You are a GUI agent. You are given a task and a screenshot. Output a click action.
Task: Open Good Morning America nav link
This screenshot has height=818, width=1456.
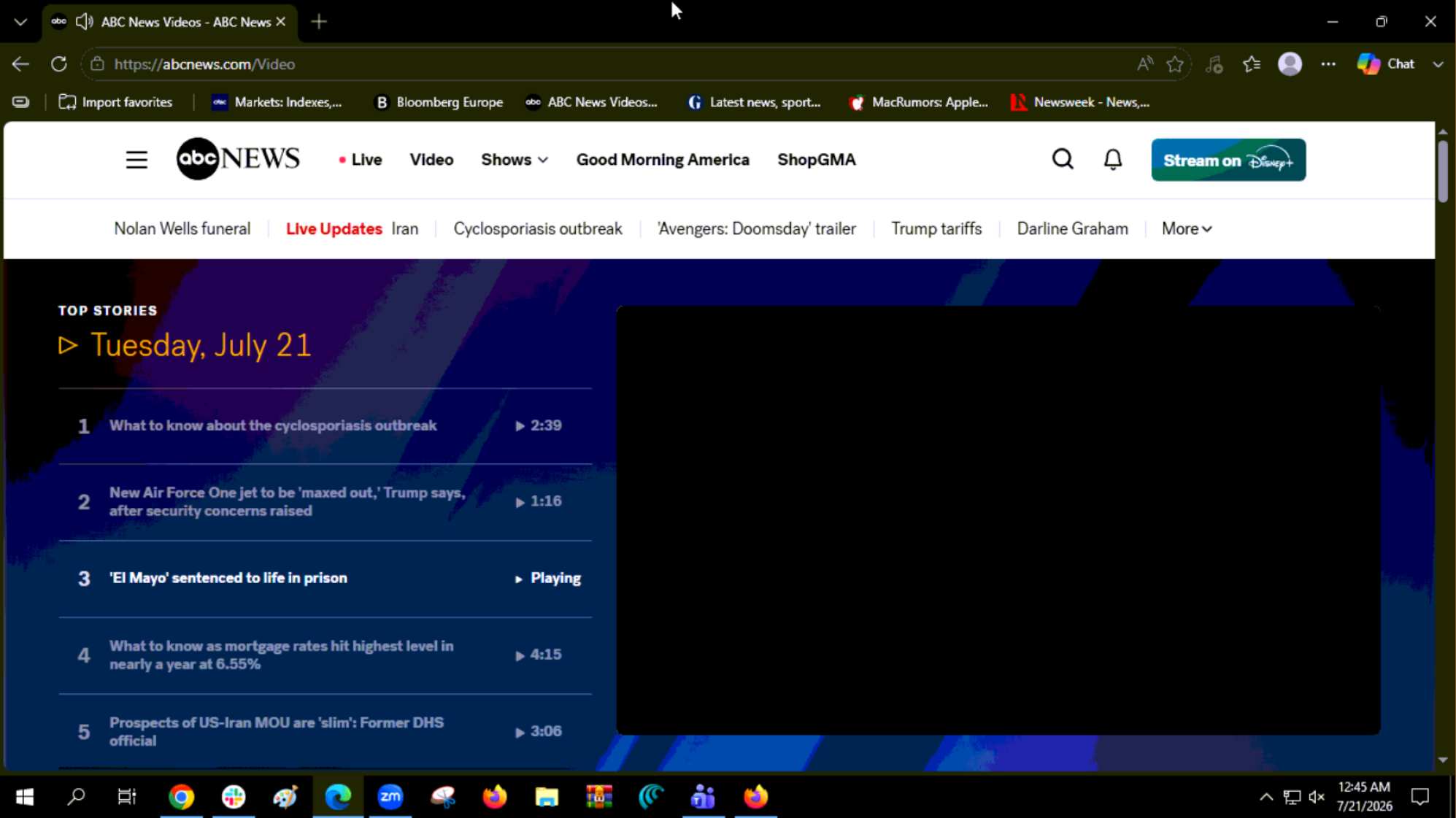pos(663,160)
